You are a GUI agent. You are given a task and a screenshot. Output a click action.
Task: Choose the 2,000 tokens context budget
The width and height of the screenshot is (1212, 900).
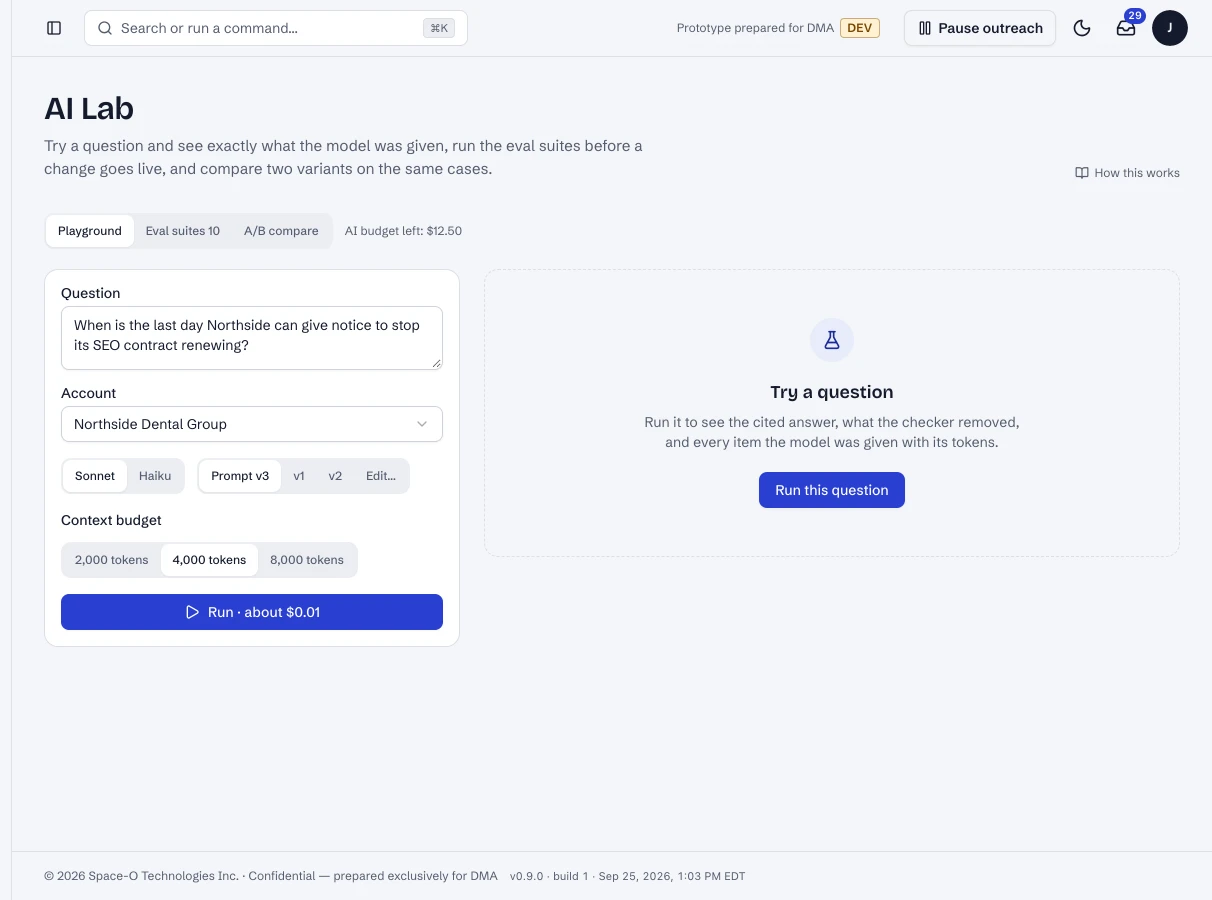point(112,560)
